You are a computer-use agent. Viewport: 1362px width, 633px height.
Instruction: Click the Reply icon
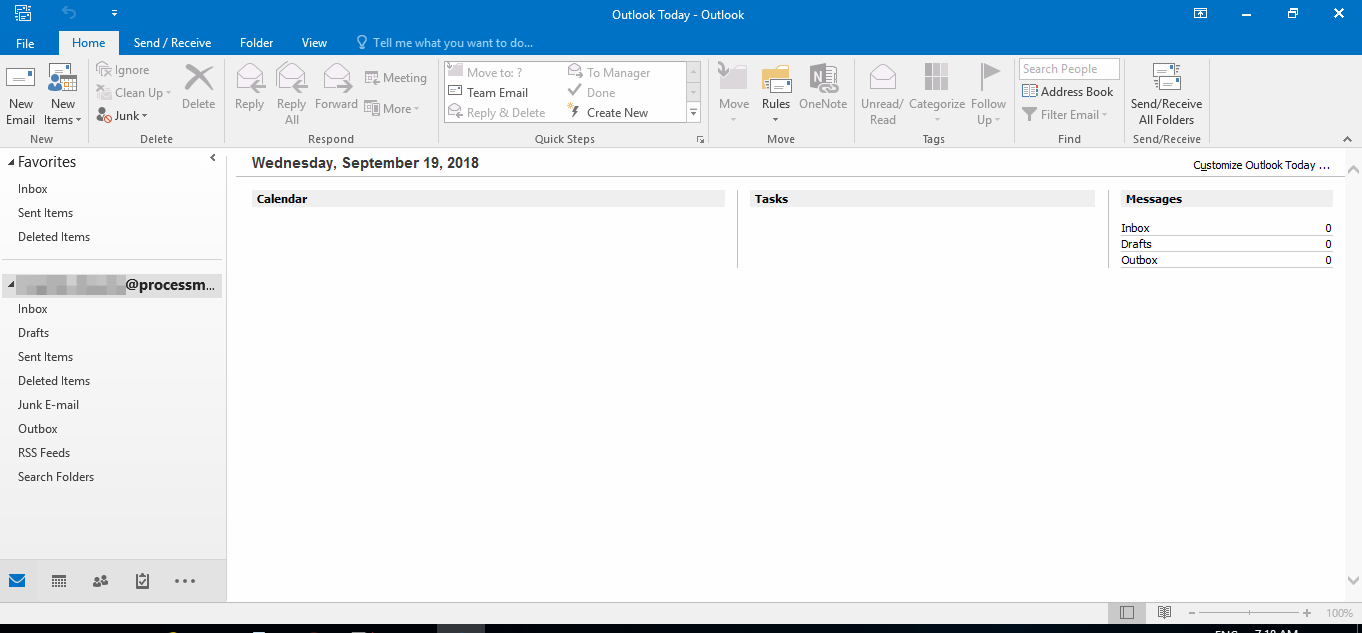[249, 87]
